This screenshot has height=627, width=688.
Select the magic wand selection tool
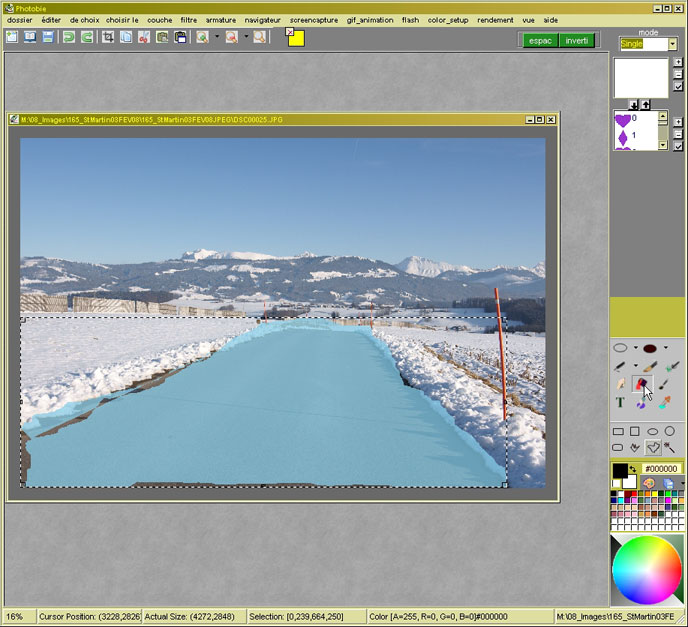(x=669, y=447)
